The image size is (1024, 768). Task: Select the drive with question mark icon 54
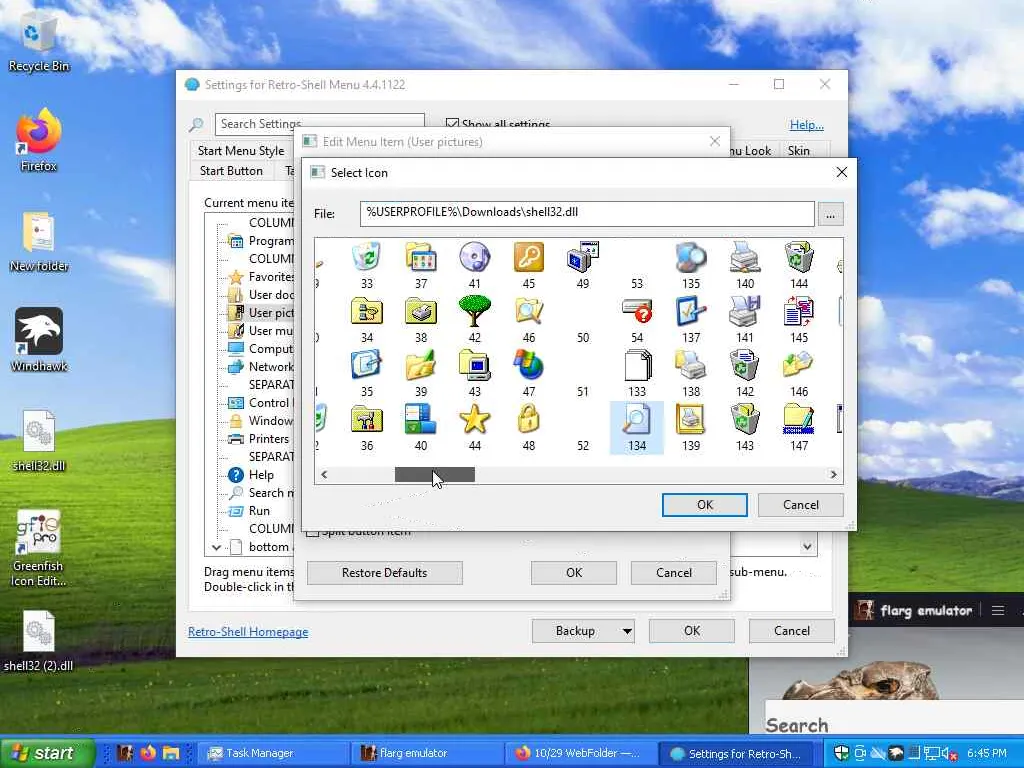point(637,311)
